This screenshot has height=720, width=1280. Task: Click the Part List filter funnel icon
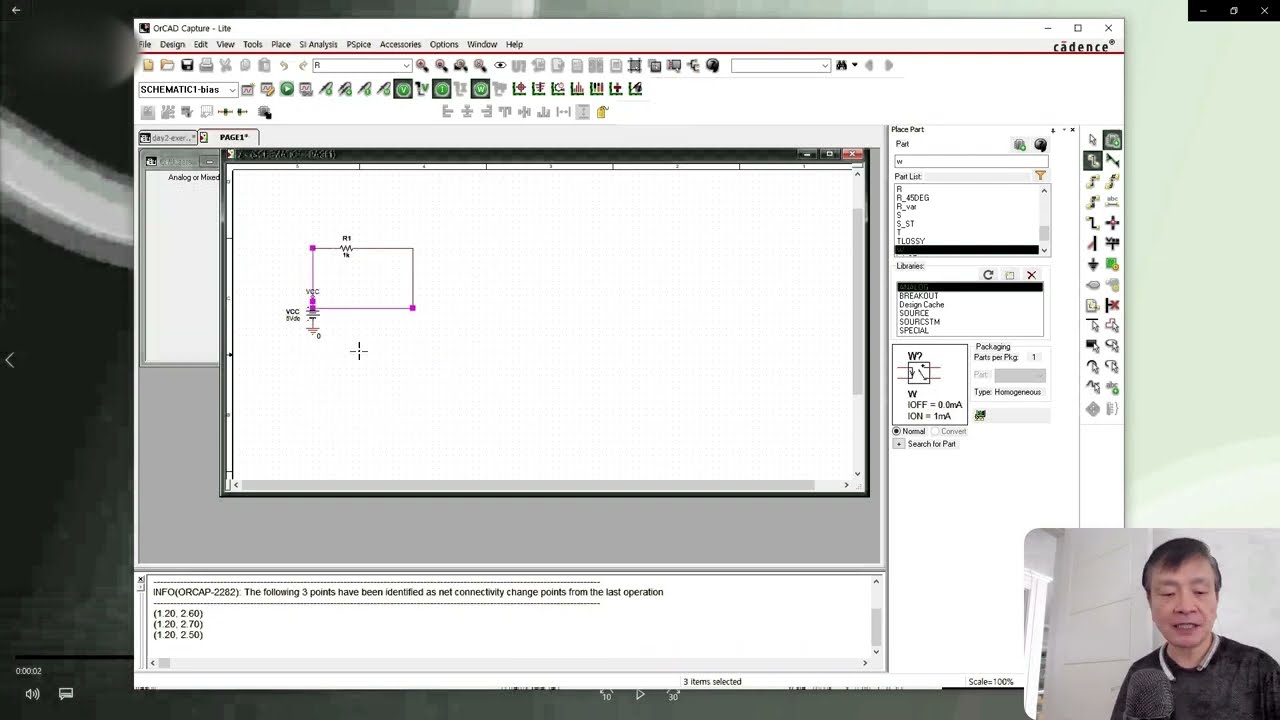click(1040, 176)
